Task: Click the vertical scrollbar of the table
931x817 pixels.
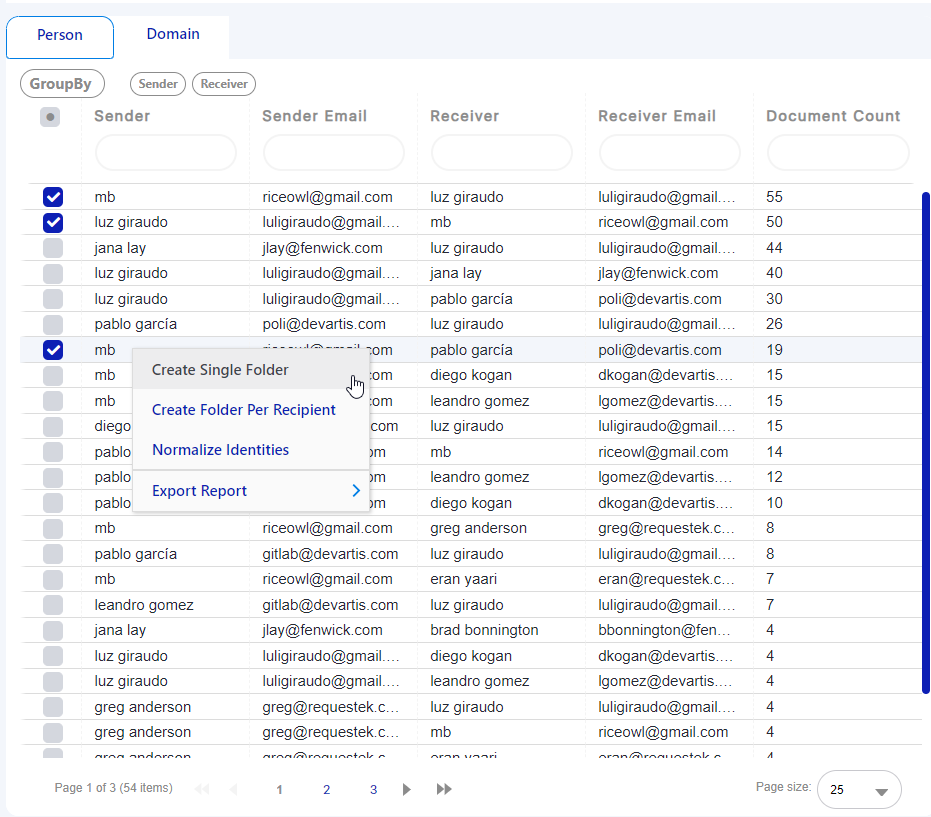Action: (926, 442)
